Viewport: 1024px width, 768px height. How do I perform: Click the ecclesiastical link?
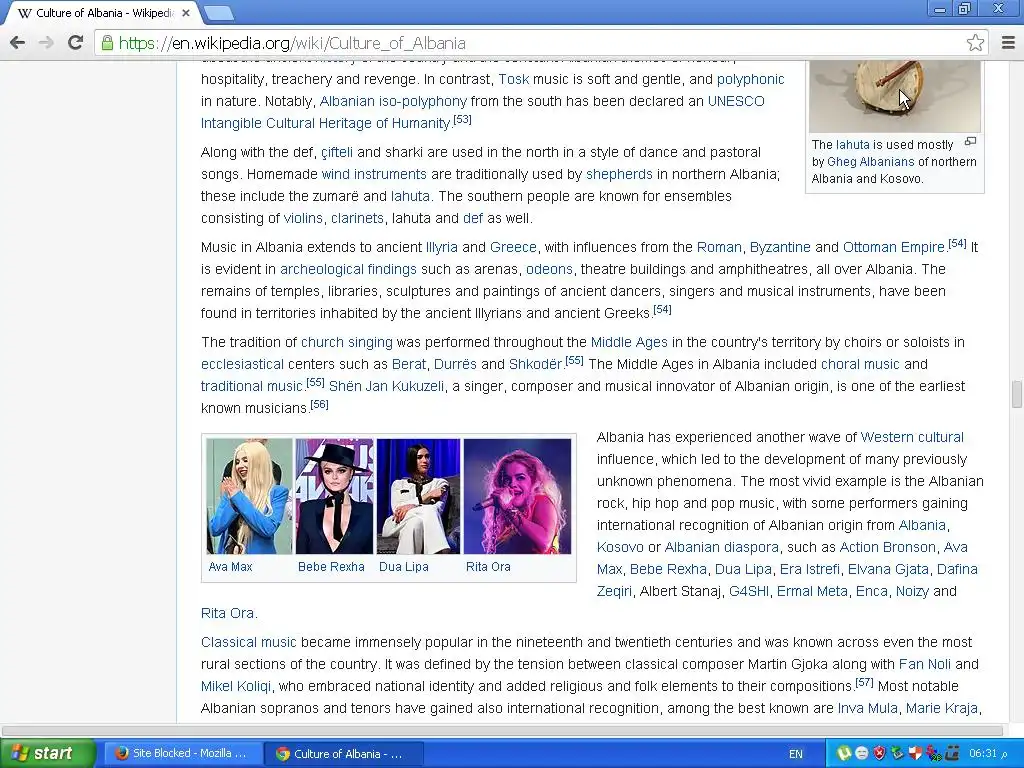[x=242, y=364]
